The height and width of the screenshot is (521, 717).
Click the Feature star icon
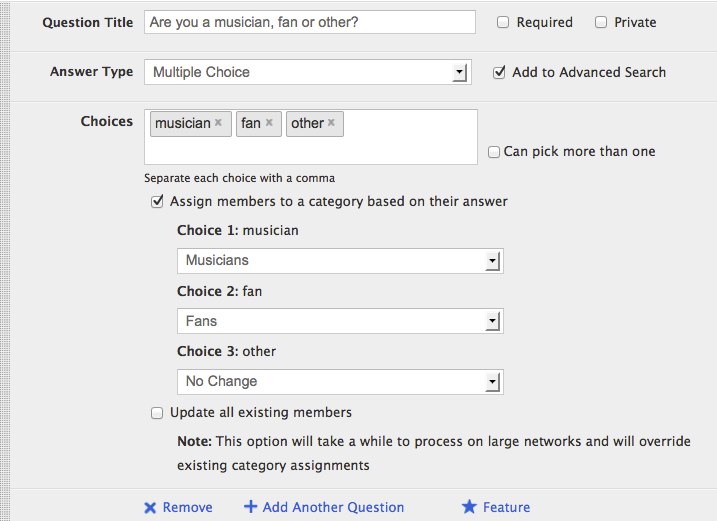tap(469, 506)
